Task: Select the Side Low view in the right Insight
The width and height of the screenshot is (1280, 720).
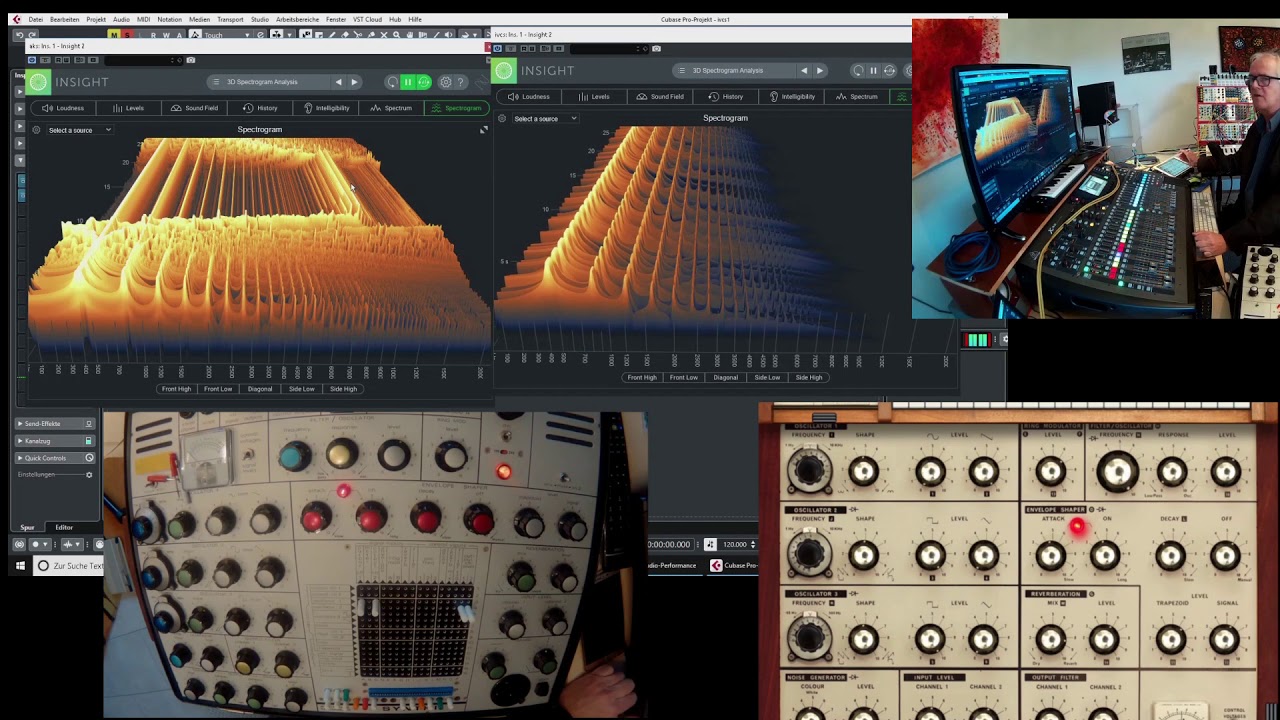Action: tap(767, 378)
